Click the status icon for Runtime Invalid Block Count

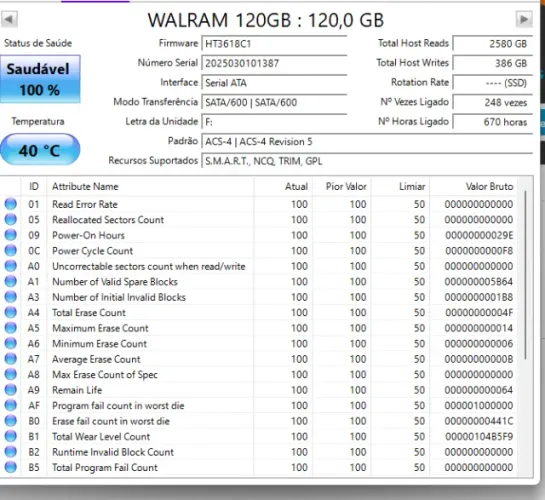11,452
